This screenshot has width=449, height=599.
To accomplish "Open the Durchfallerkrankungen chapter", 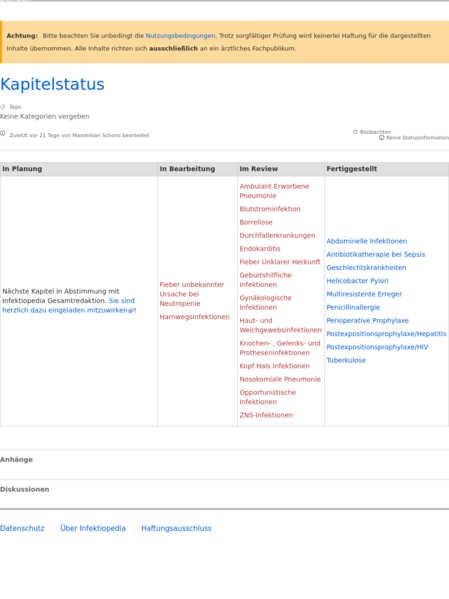I will click(x=277, y=235).
